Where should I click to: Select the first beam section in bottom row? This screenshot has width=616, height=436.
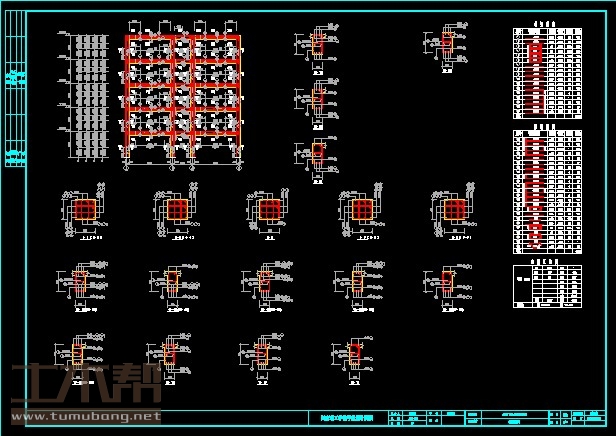click(x=80, y=356)
